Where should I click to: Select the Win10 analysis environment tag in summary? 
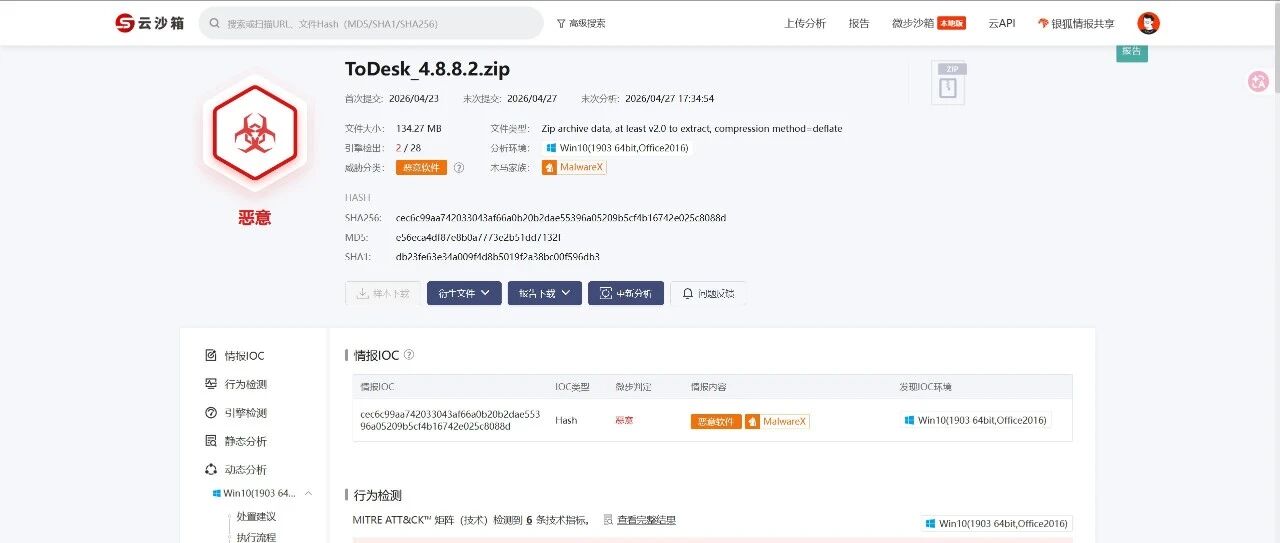pyautogui.click(x=617, y=148)
